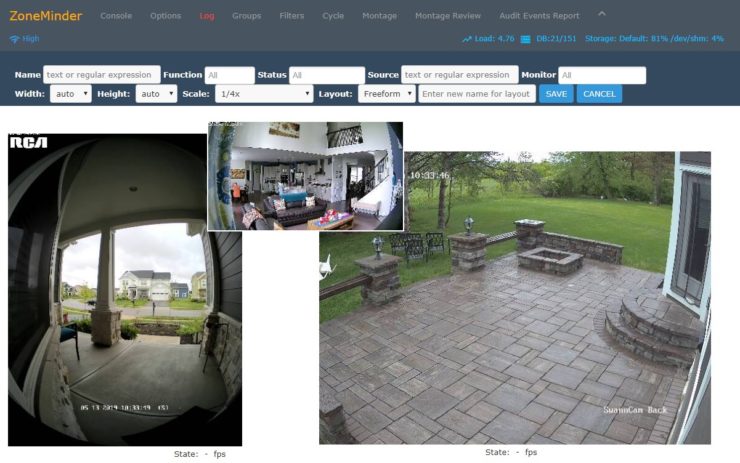Viewport: 740px width, 463px height.
Task: Open the Groups menu item
Action: click(246, 16)
